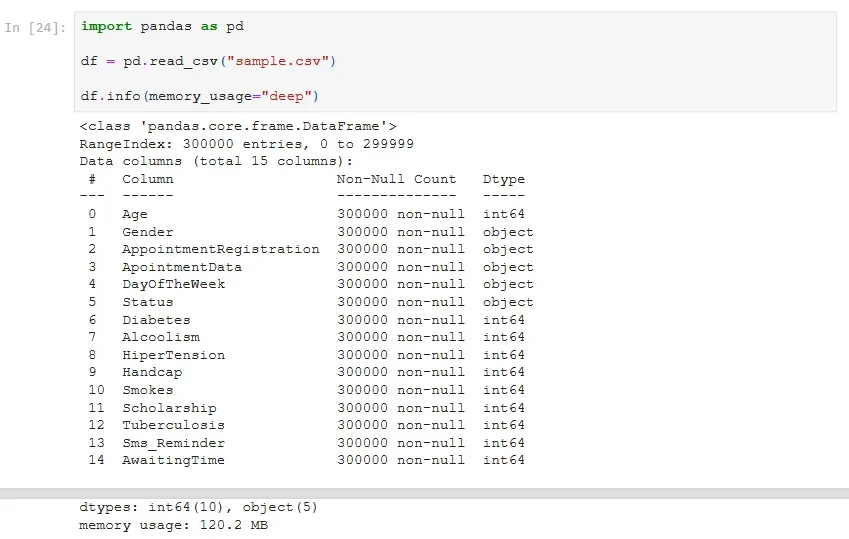Screen dimensions: 849x539
Task: Click the 'Scholarship' column name
Action: [169, 408]
